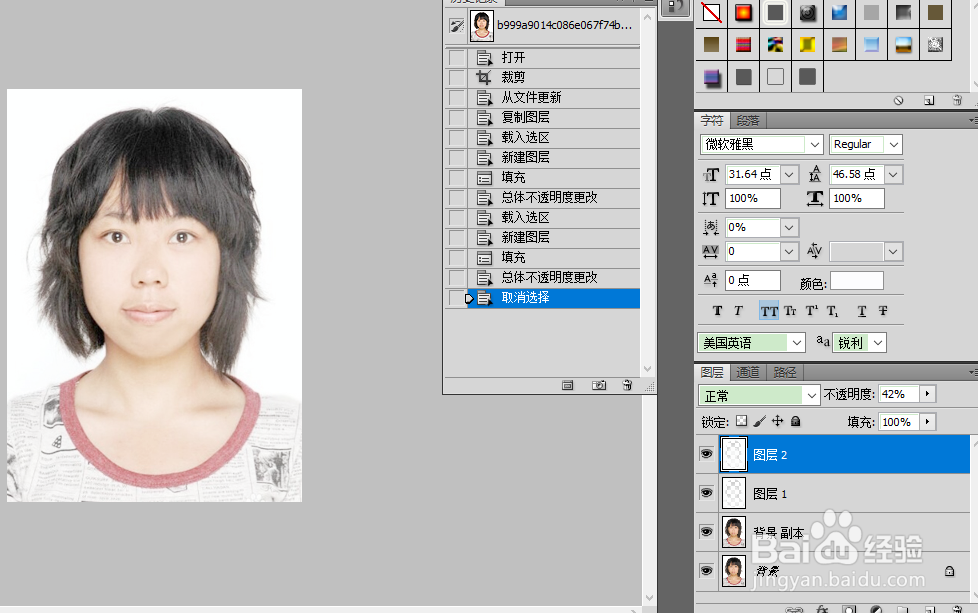The image size is (978, 613).
Task: Apply the rainbow-striped red style preset
Action: point(743,44)
